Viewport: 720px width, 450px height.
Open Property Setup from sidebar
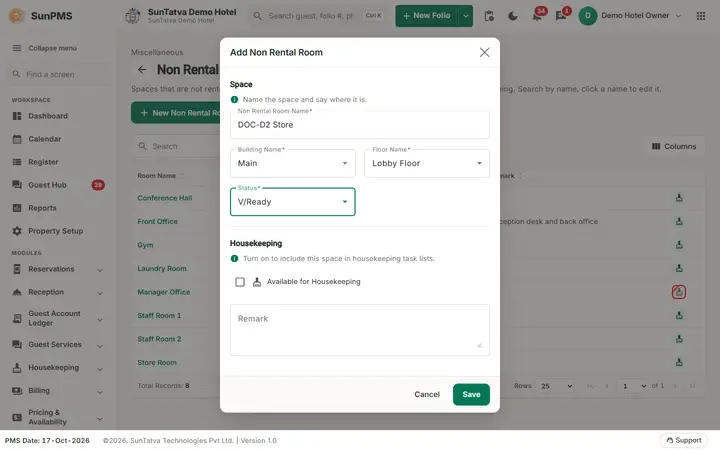56,231
